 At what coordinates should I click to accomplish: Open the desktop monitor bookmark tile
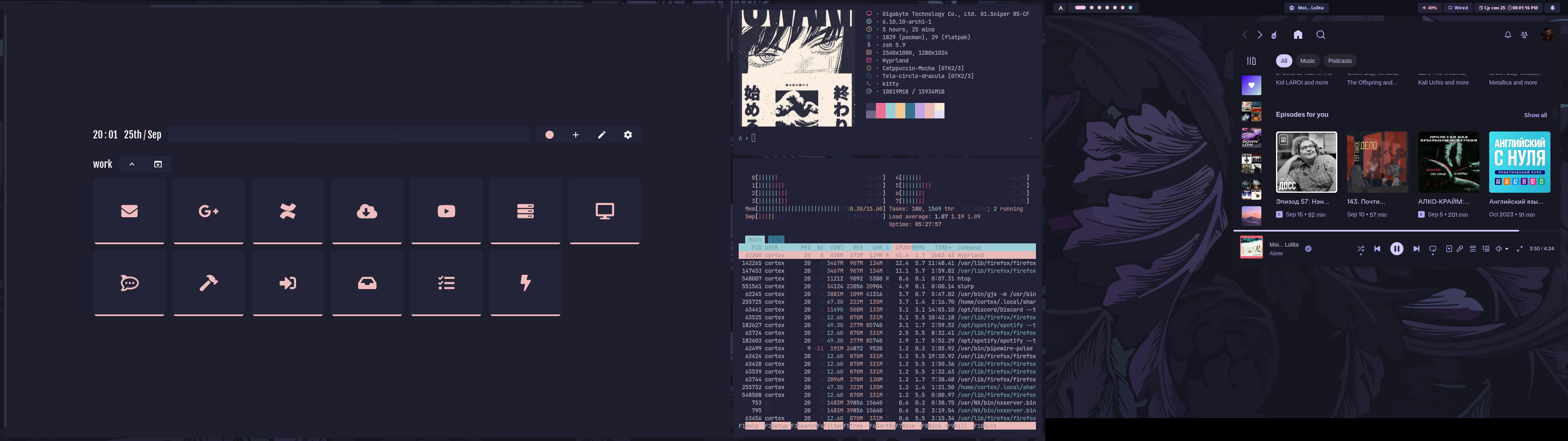604,212
